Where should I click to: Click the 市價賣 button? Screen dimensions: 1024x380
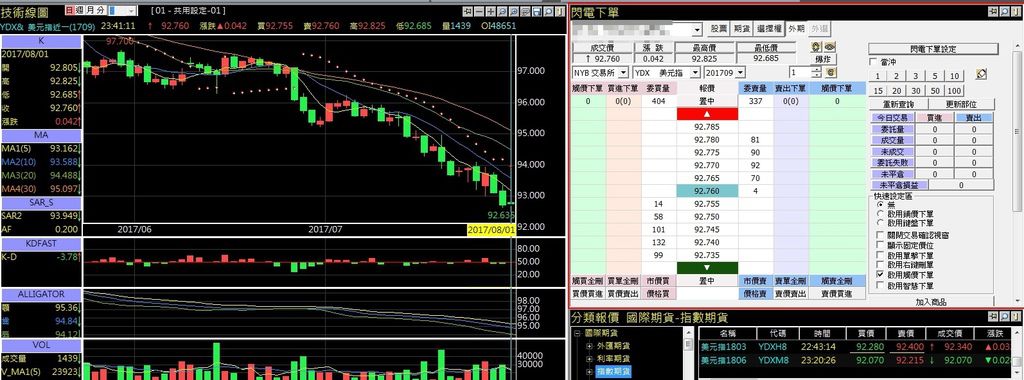point(756,281)
